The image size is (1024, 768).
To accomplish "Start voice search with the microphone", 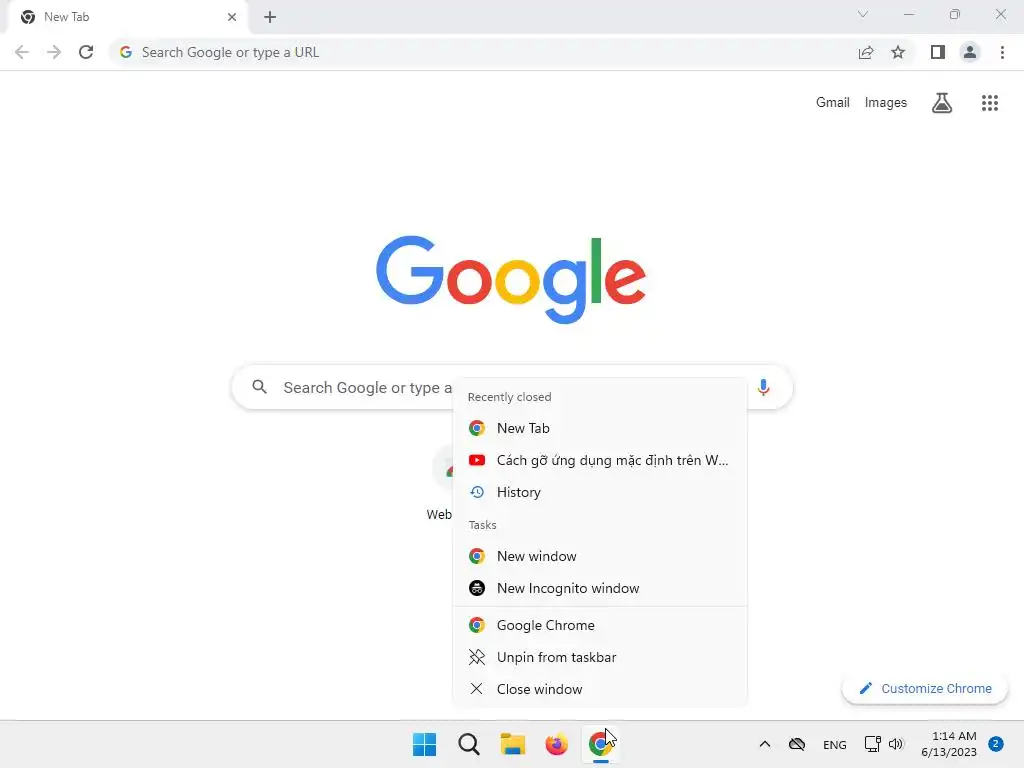I will pos(763,387).
